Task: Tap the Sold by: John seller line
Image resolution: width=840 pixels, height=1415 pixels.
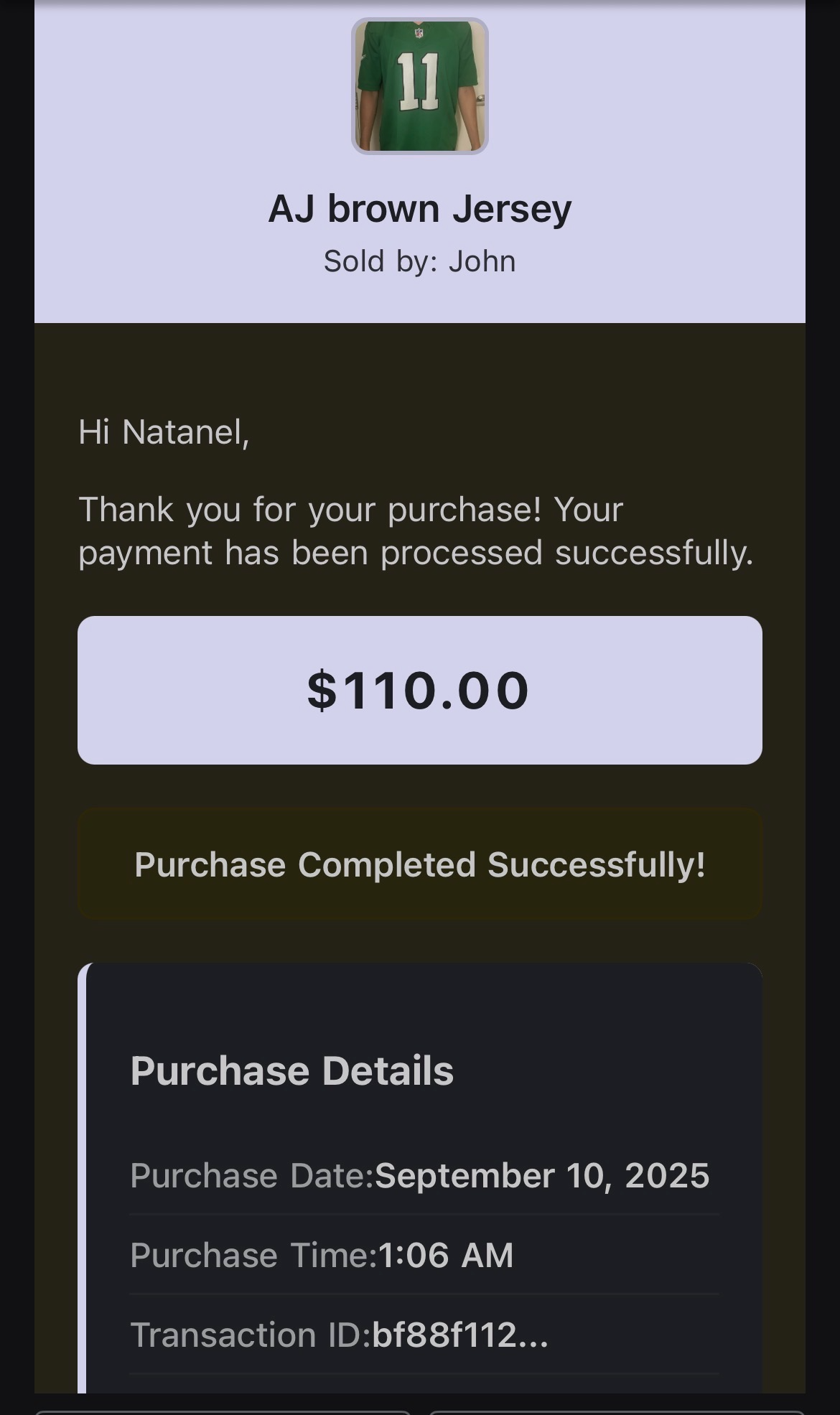Action: (420, 261)
